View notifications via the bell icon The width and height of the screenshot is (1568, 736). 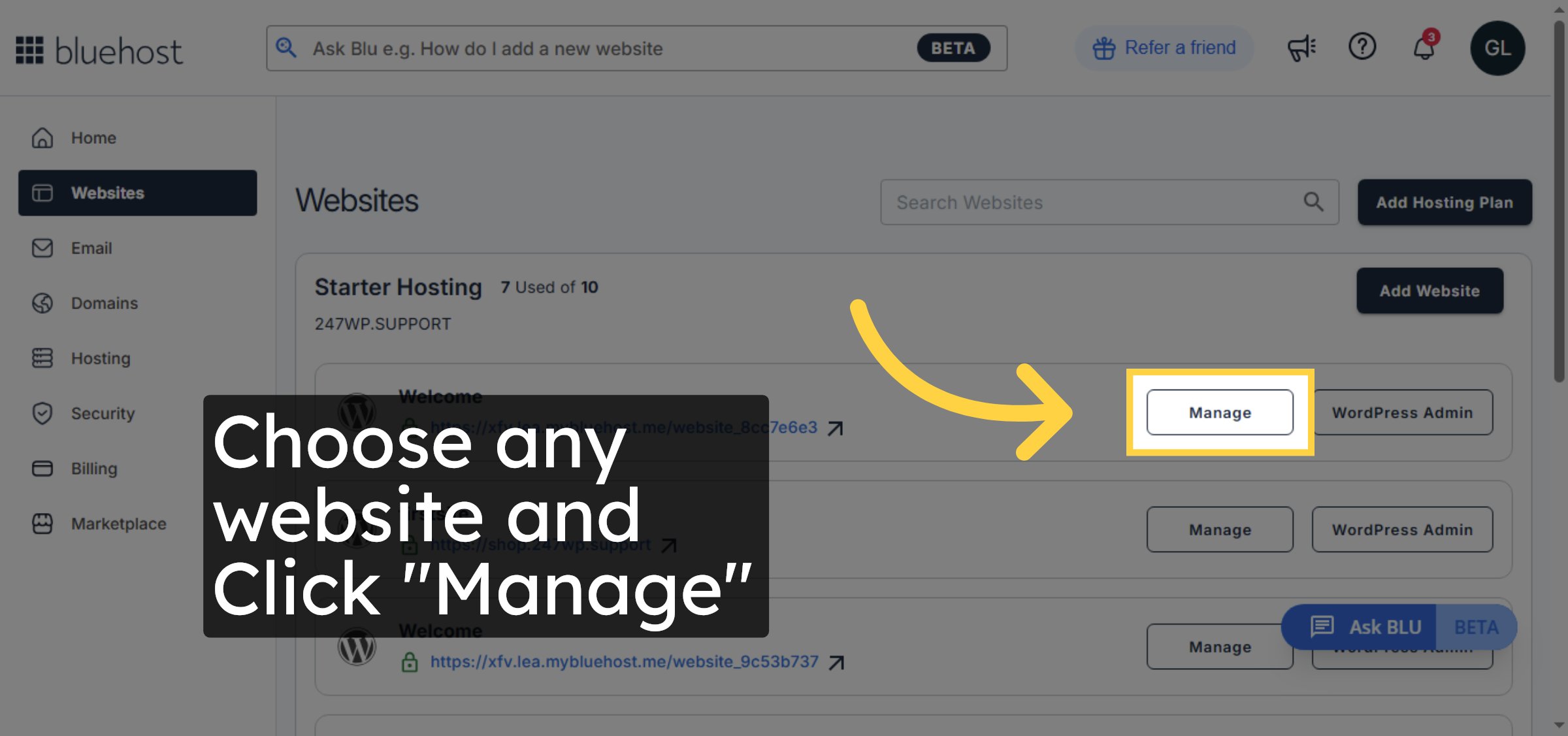[1422, 48]
